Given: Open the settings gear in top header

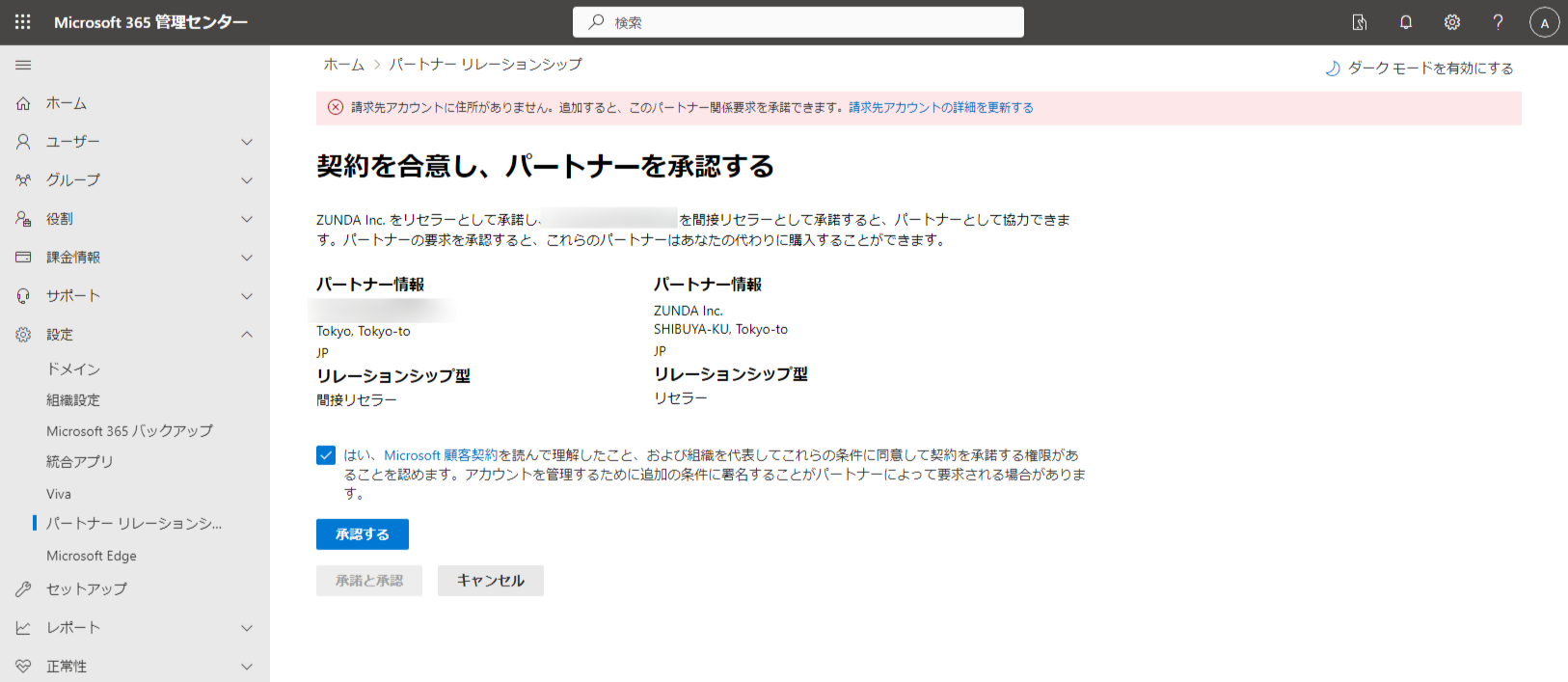Looking at the screenshot, I should 1452,22.
